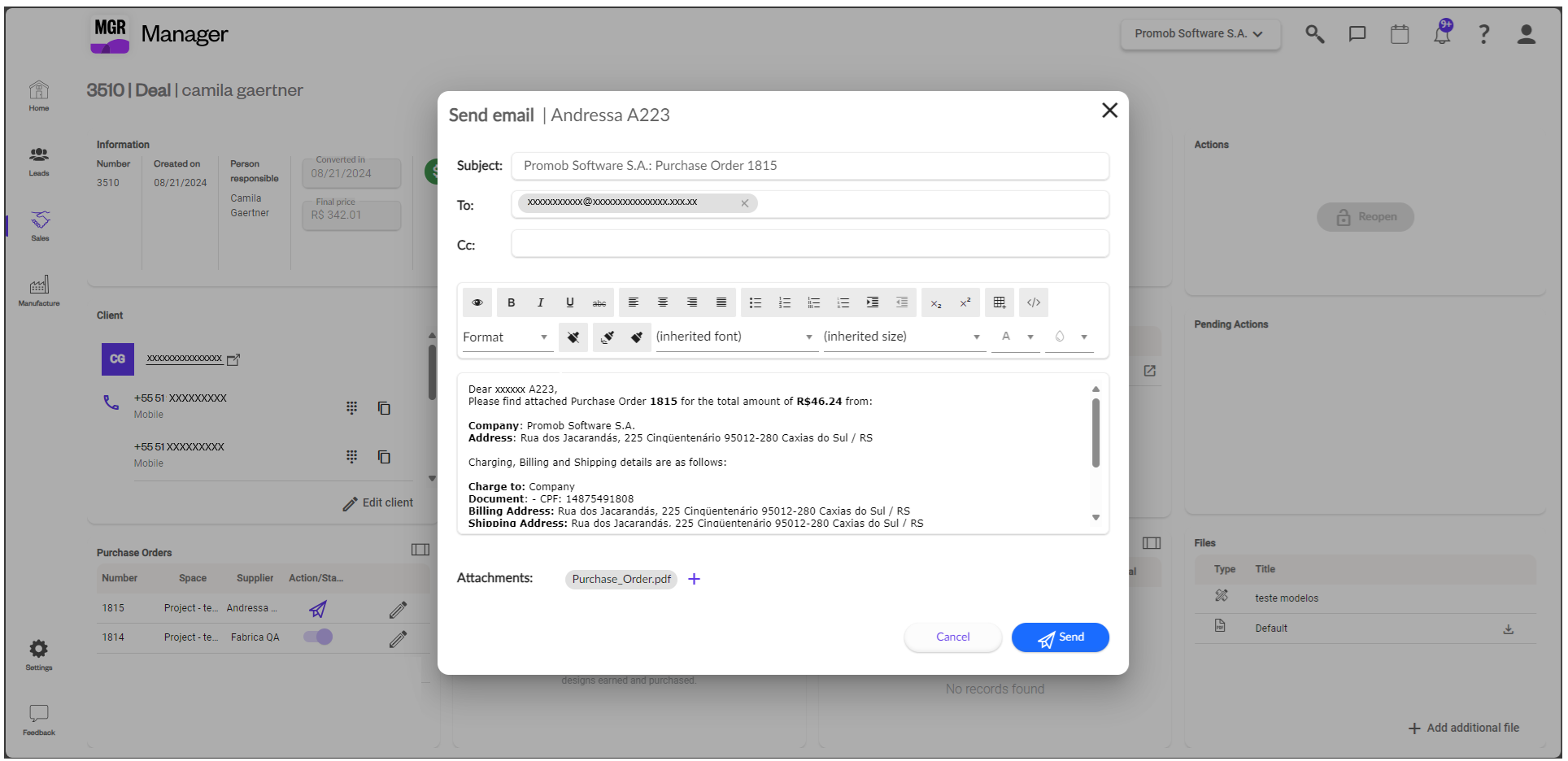Screen dimensions: 1568x761
Task: Click the Cc input field
Action: [810, 244]
